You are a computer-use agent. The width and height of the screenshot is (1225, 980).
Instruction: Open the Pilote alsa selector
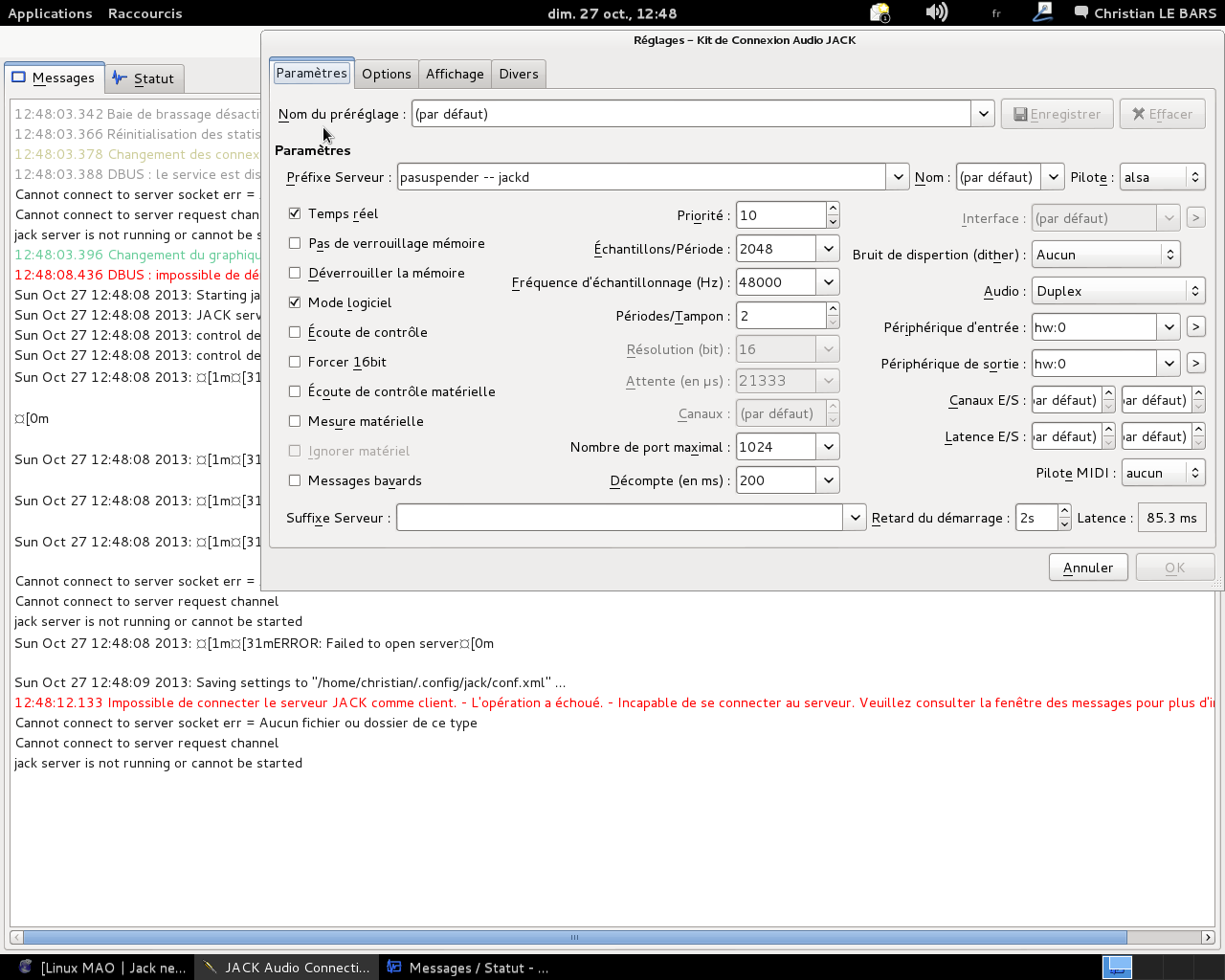coord(1162,177)
